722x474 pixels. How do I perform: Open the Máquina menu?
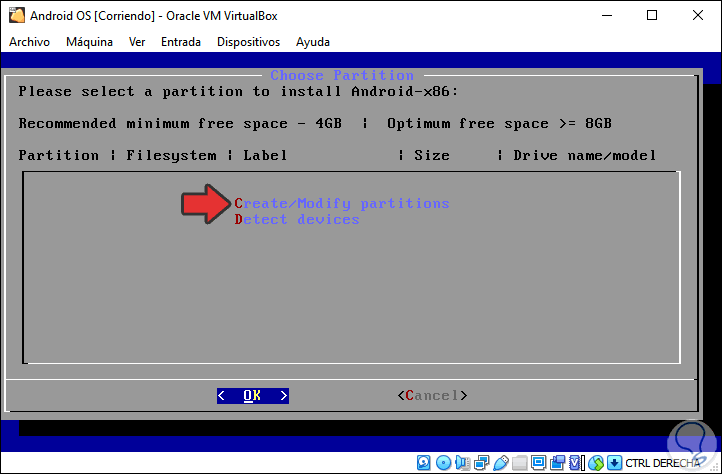click(89, 42)
